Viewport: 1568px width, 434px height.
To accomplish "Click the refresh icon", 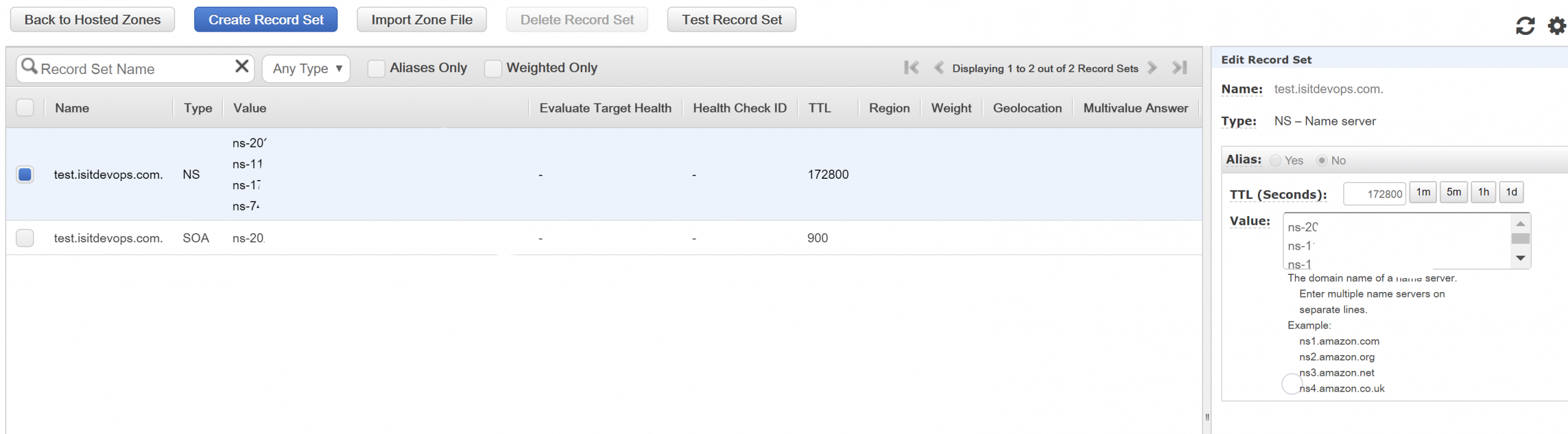I will click(1525, 26).
